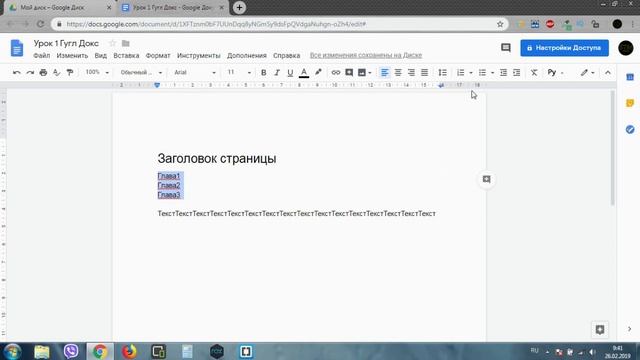Open the Вид menu

(x=100, y=56)
